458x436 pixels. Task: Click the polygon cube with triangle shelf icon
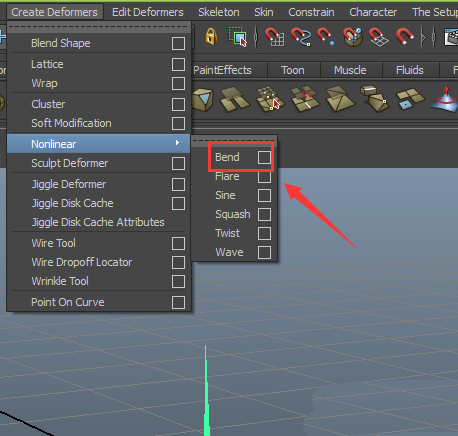coord(202,99)
